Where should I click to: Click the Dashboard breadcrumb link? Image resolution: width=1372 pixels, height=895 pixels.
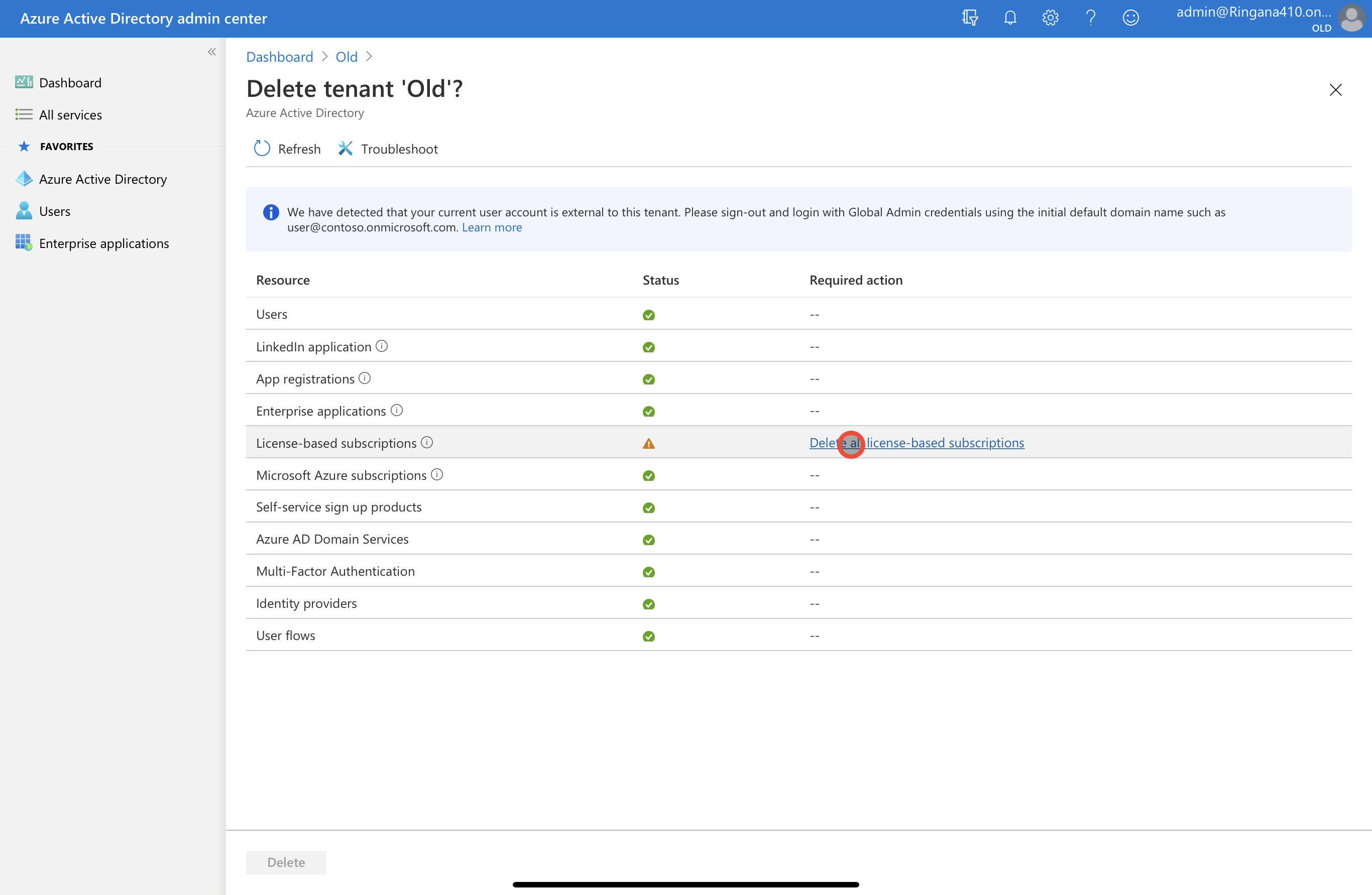(280, 57)
